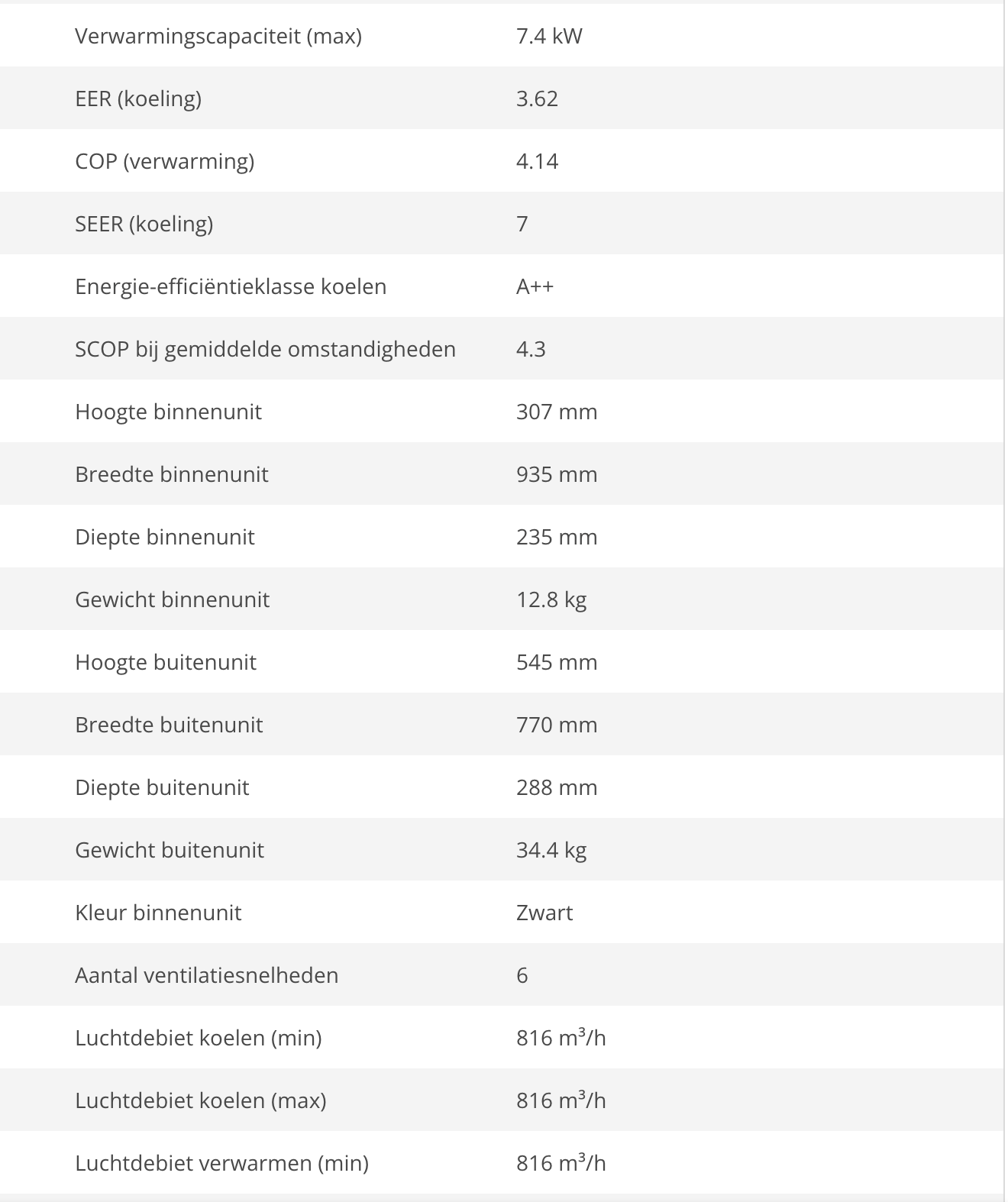
Task: Select the Kleur binnenunit Zwart value
Action: tap(544, 913)
